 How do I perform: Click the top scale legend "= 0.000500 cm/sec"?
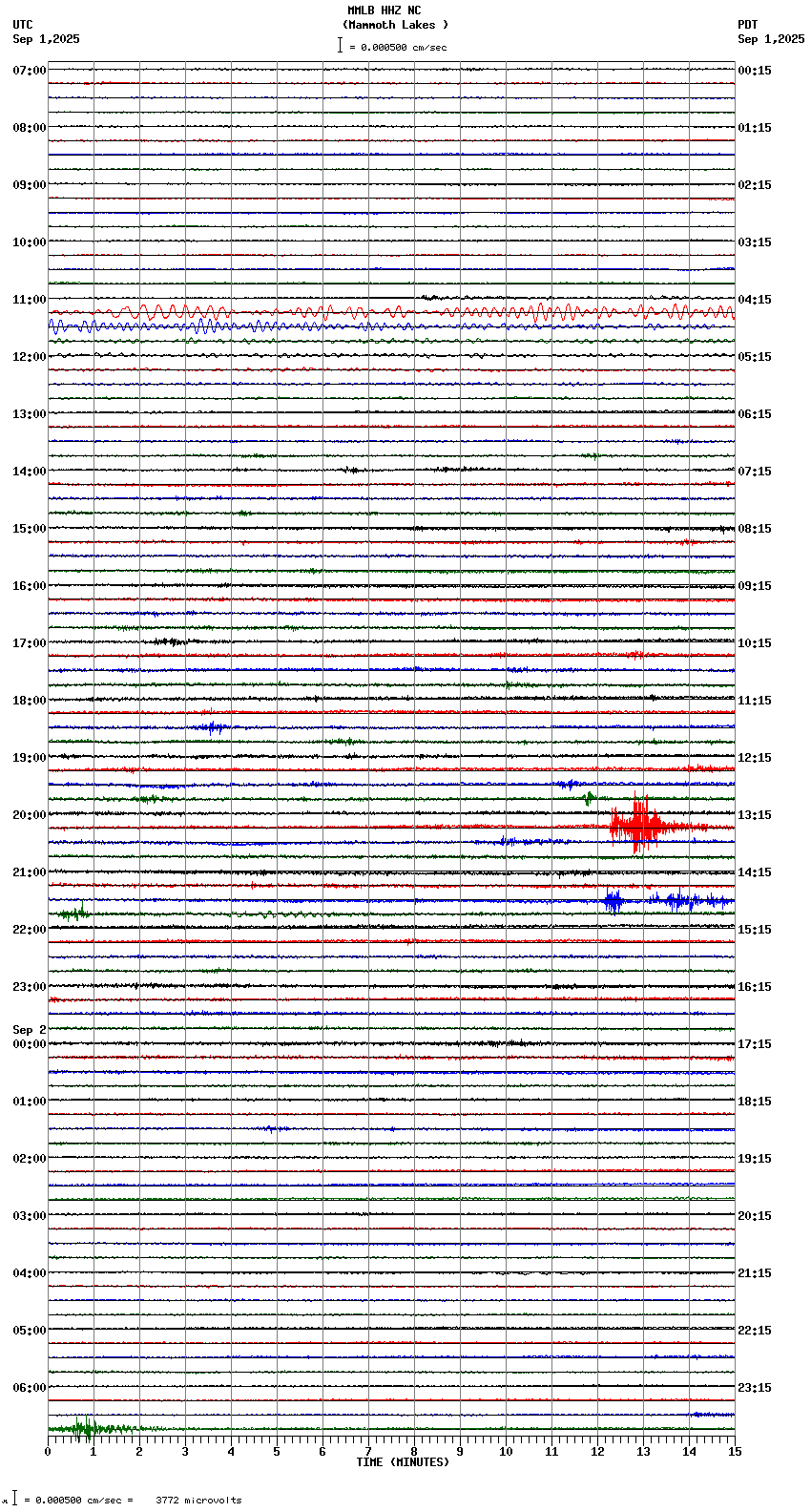398,47
